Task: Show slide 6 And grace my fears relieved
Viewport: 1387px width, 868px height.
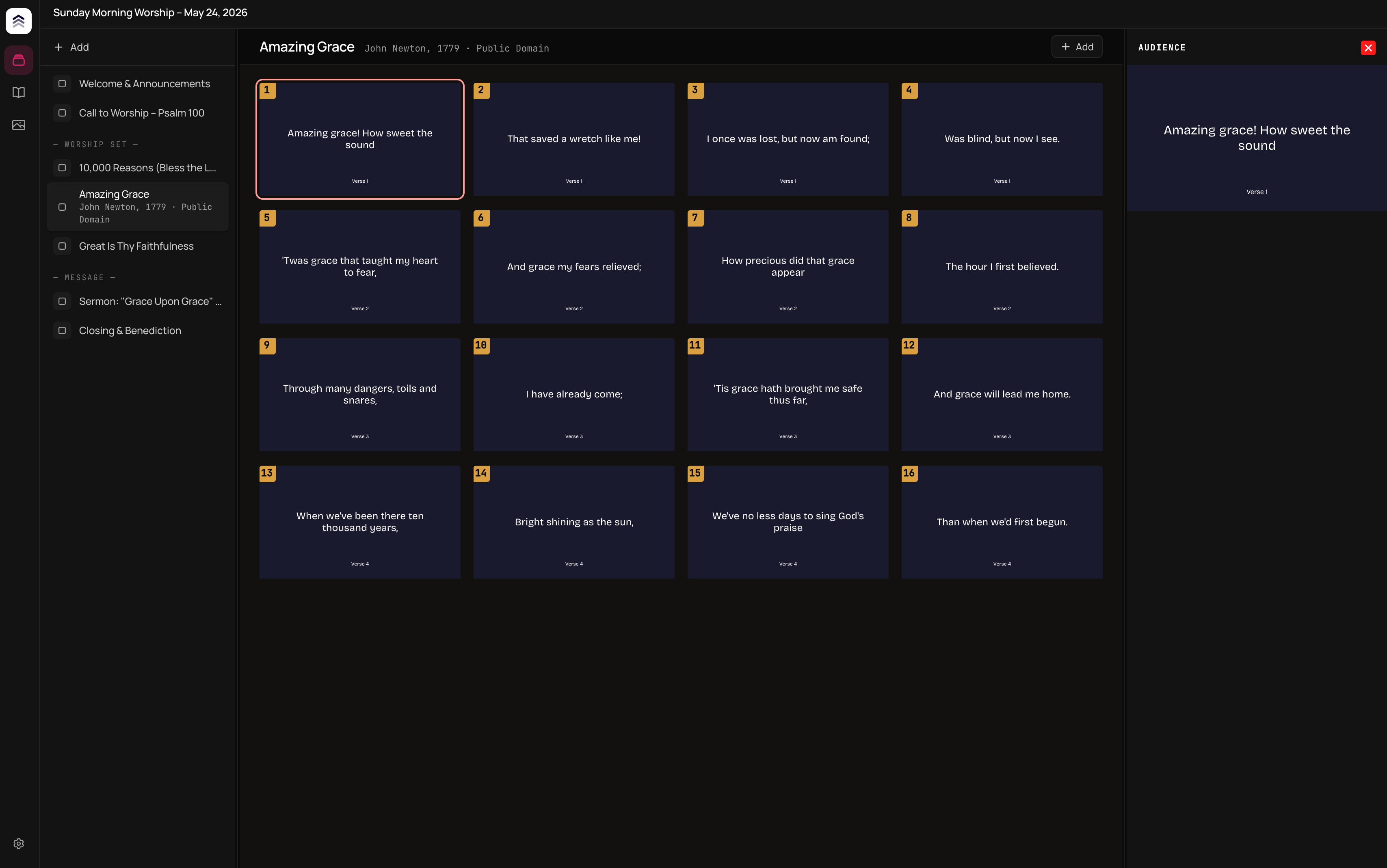Action: tap(574, 267)
